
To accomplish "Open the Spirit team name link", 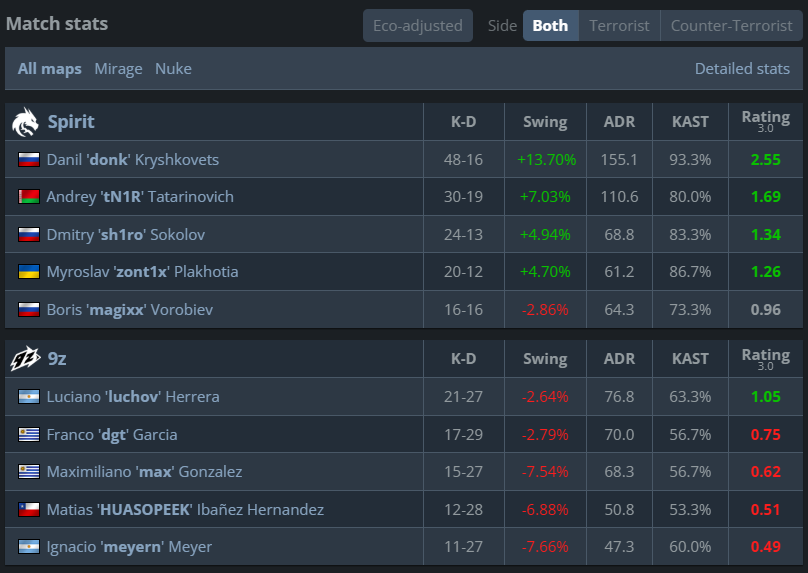I will (71, 122).
